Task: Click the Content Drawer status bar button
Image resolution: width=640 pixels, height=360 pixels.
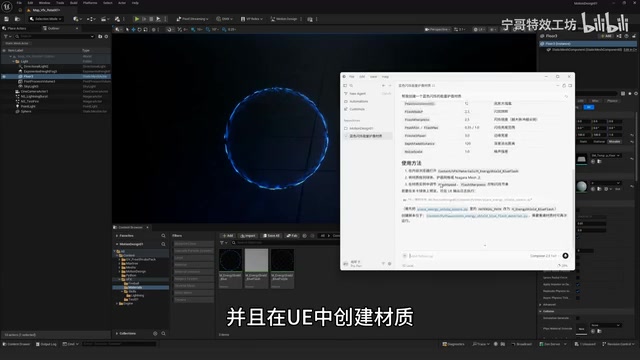Action: 17,344
